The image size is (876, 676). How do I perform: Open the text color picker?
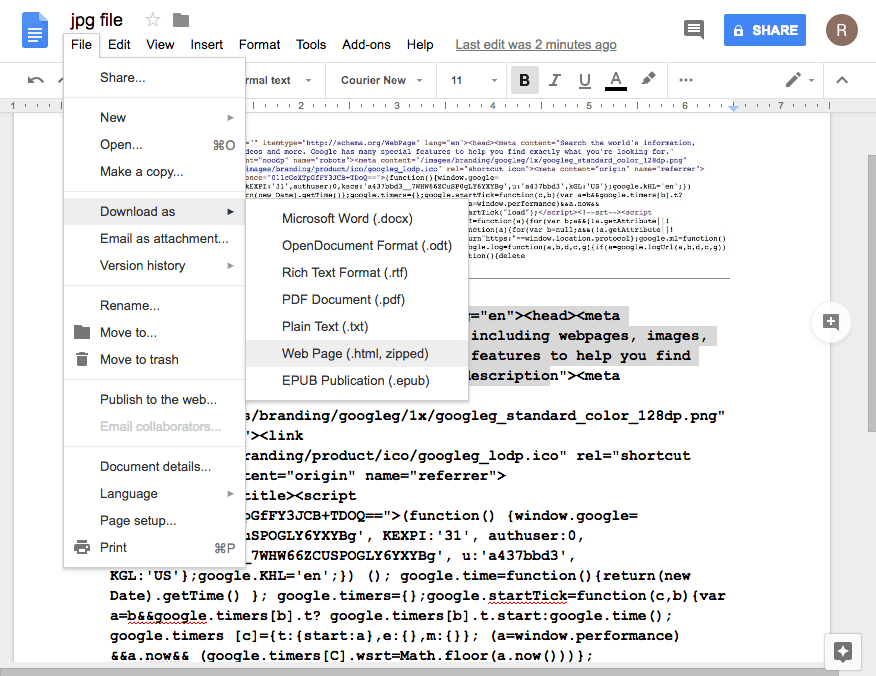(x=616, y=80)
